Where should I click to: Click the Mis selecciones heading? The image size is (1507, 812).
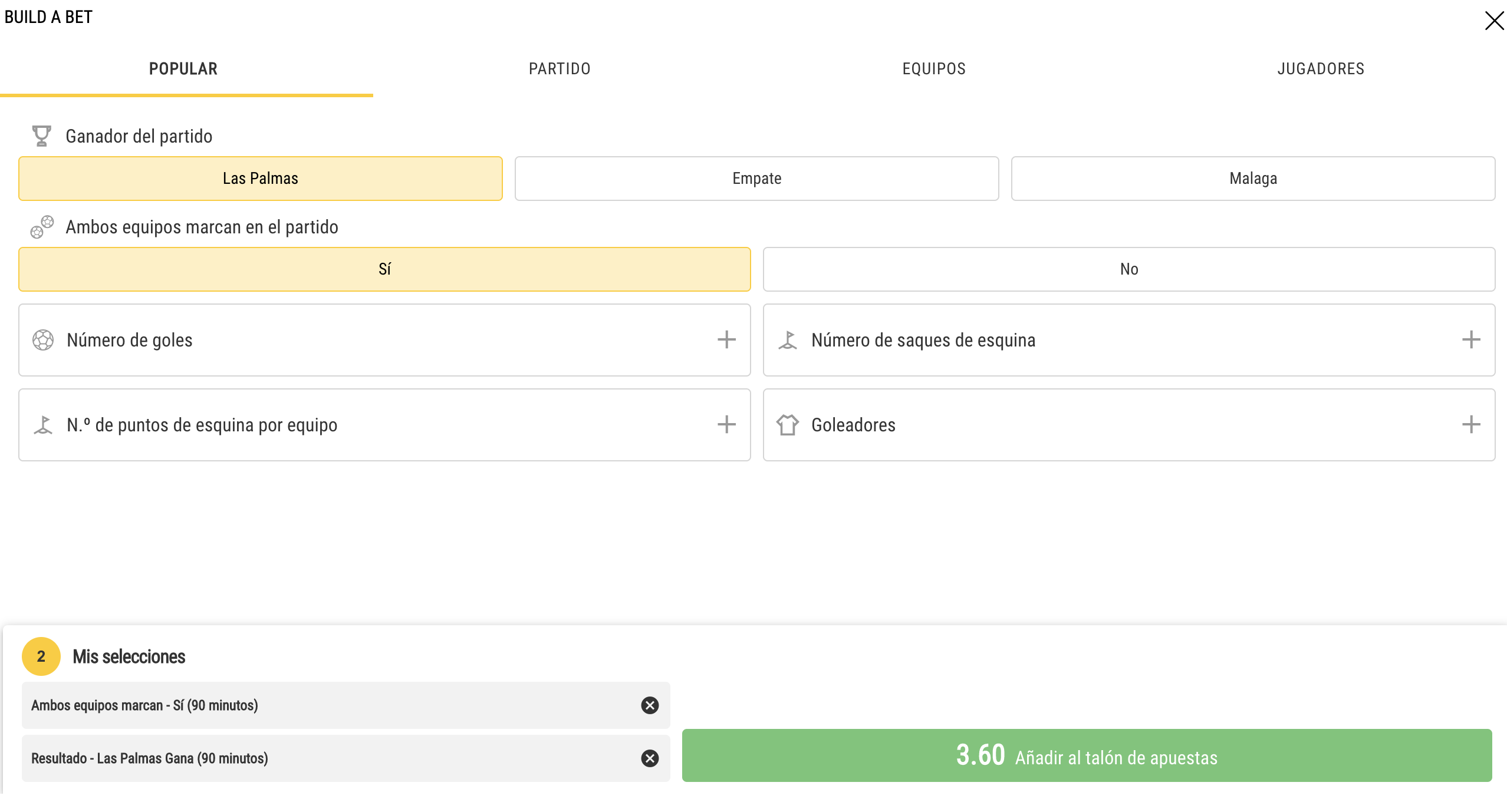(129, 657)
